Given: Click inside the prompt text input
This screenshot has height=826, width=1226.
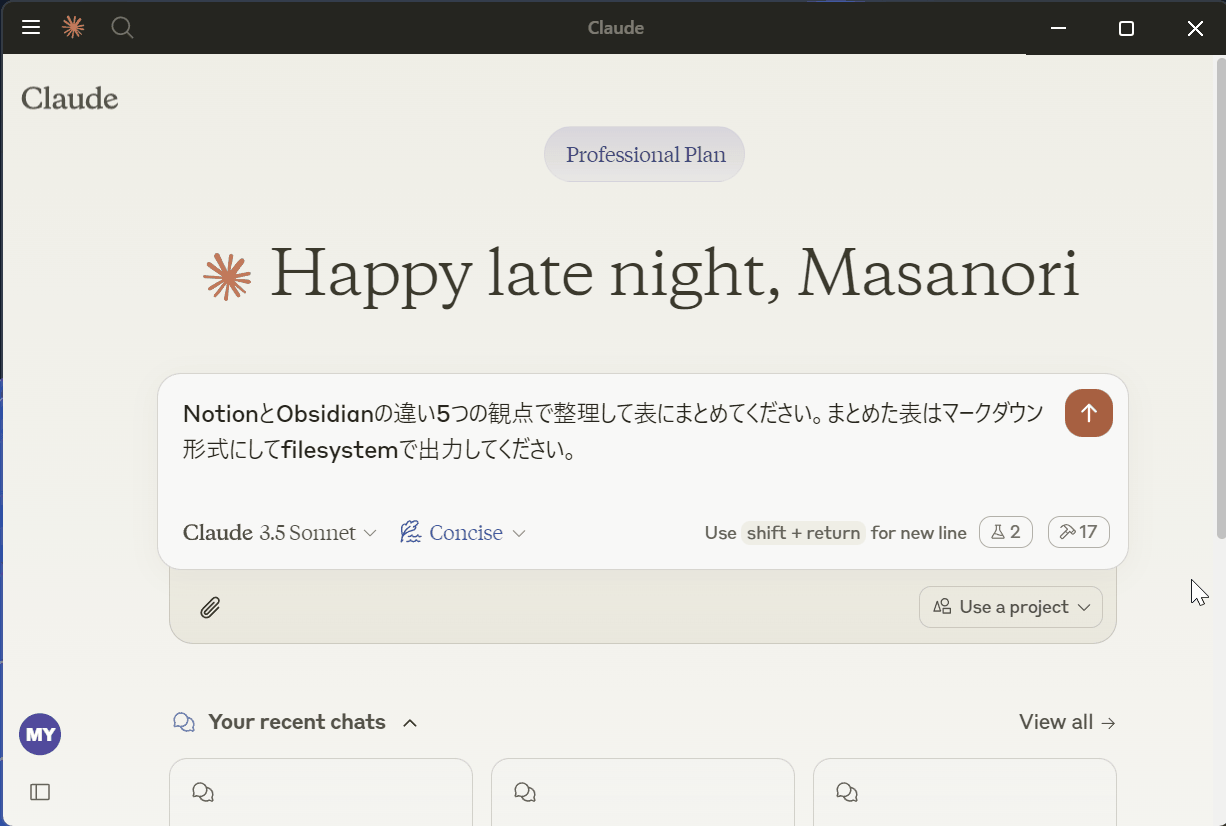Looking at the screenshot, I should [x=612, y=432].
